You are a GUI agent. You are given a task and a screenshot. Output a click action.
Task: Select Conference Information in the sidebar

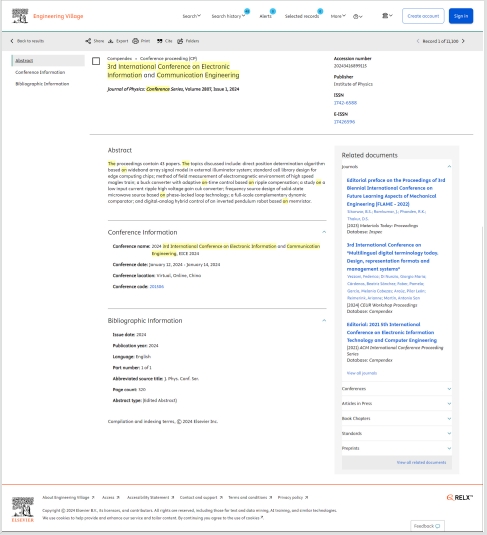point(40,72)
